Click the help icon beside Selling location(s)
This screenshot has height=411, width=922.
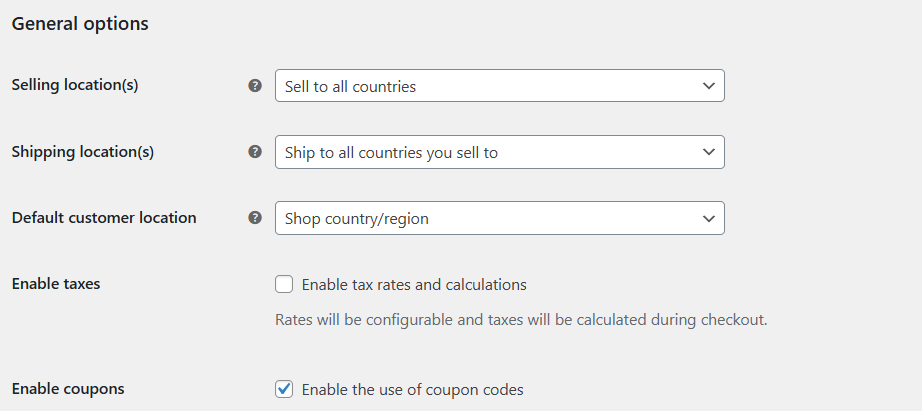point(255,86)
